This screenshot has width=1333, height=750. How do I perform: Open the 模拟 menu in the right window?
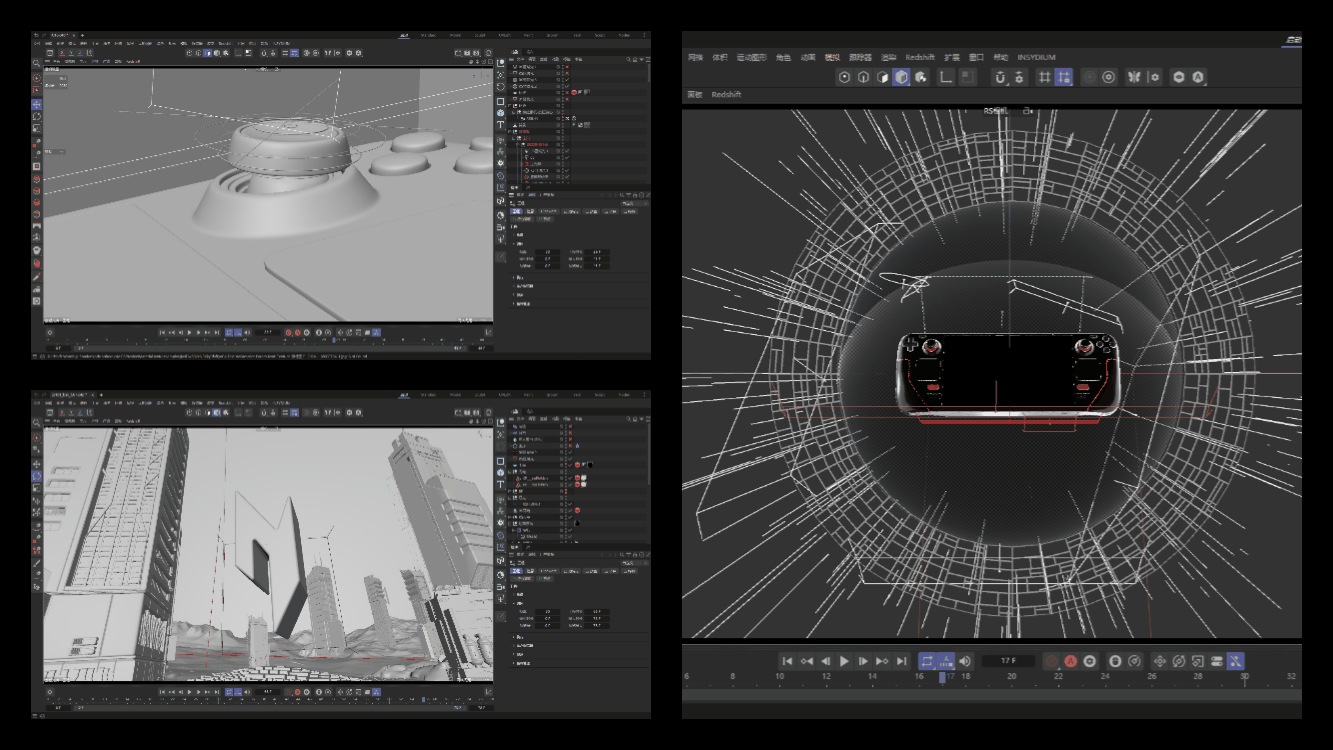coord(832,57)
